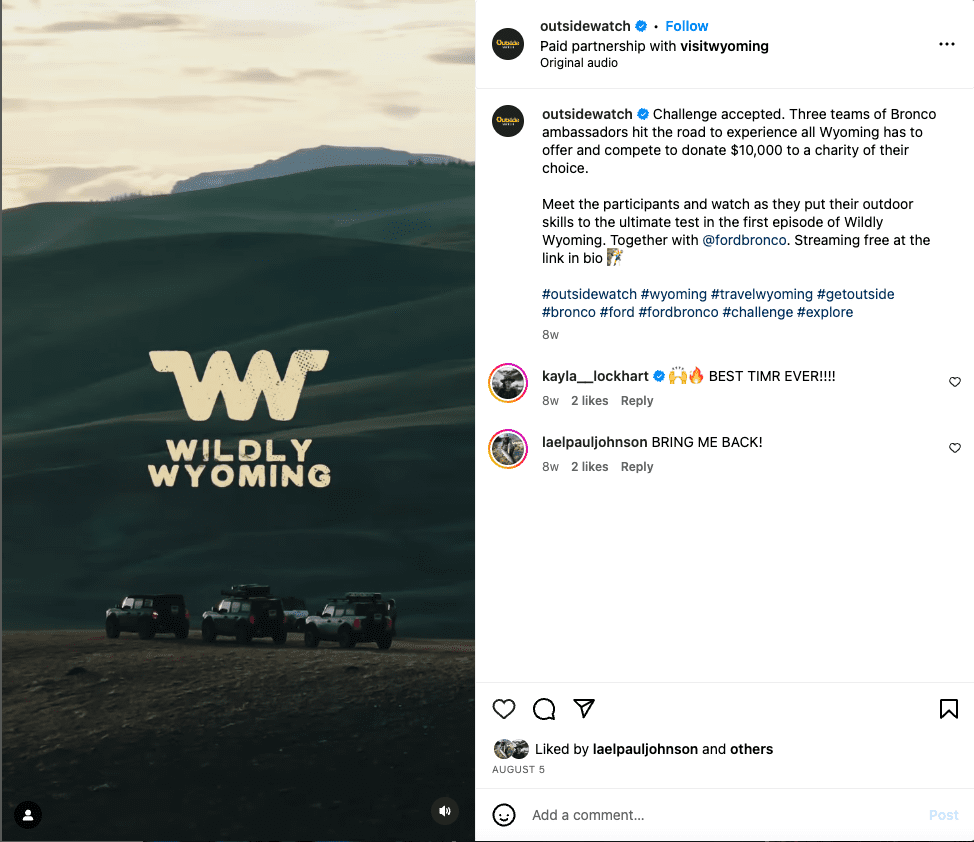
Task: Like the post with heart icon
Action: [504, 708]
